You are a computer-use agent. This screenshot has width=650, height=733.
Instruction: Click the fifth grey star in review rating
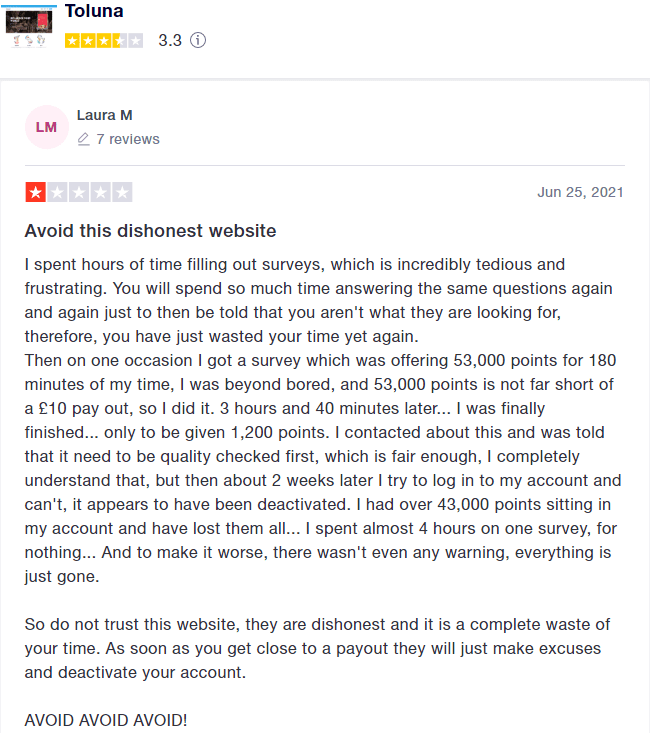pyautogui.click(x=123, y=192)
